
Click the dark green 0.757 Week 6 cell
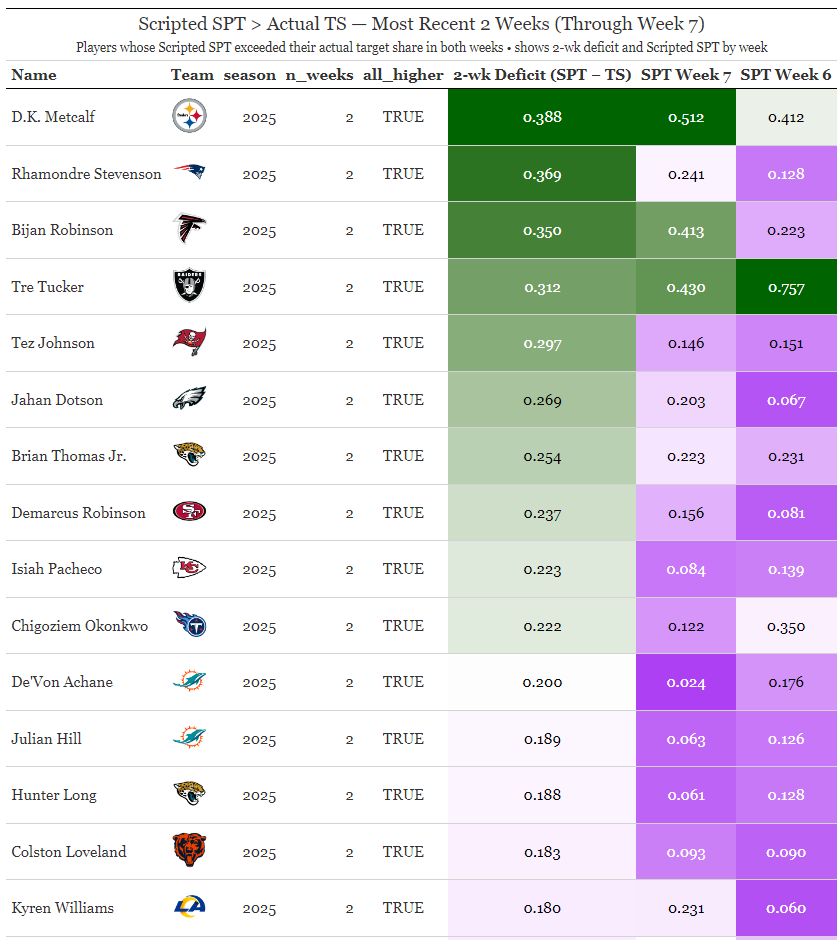[x=786, y=287]
